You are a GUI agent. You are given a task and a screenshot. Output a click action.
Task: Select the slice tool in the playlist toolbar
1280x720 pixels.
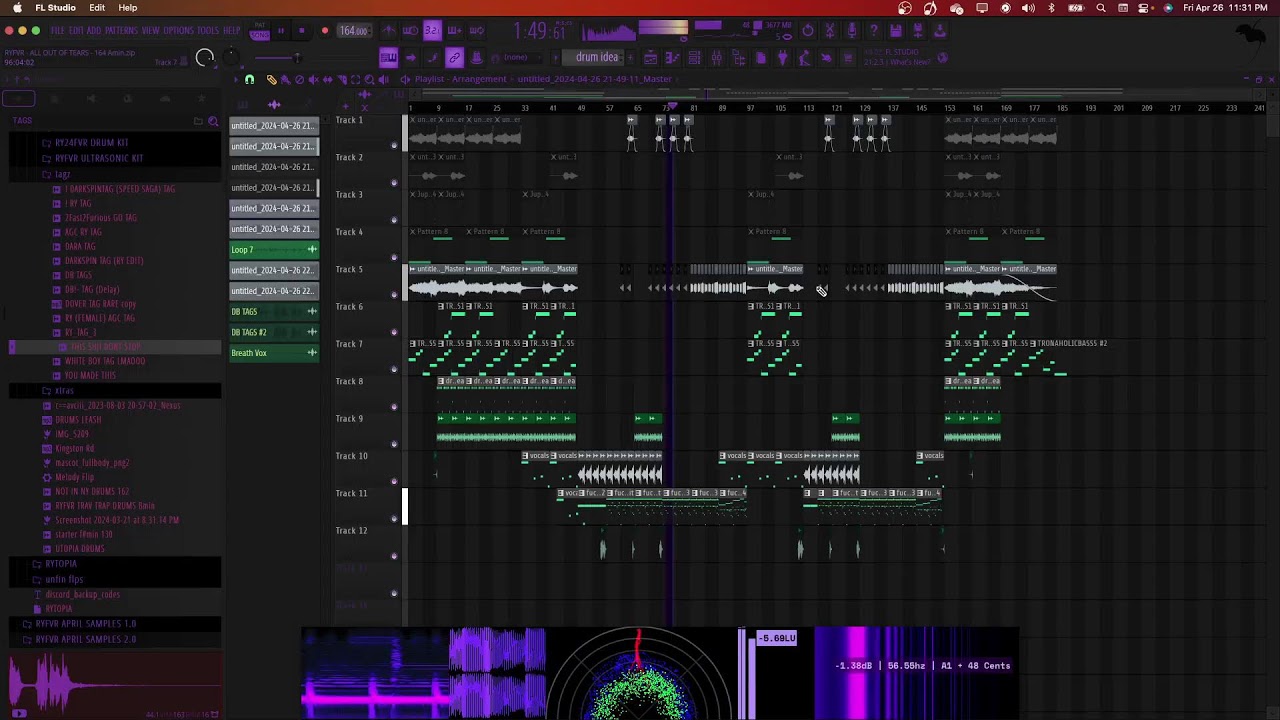[341, 79]
